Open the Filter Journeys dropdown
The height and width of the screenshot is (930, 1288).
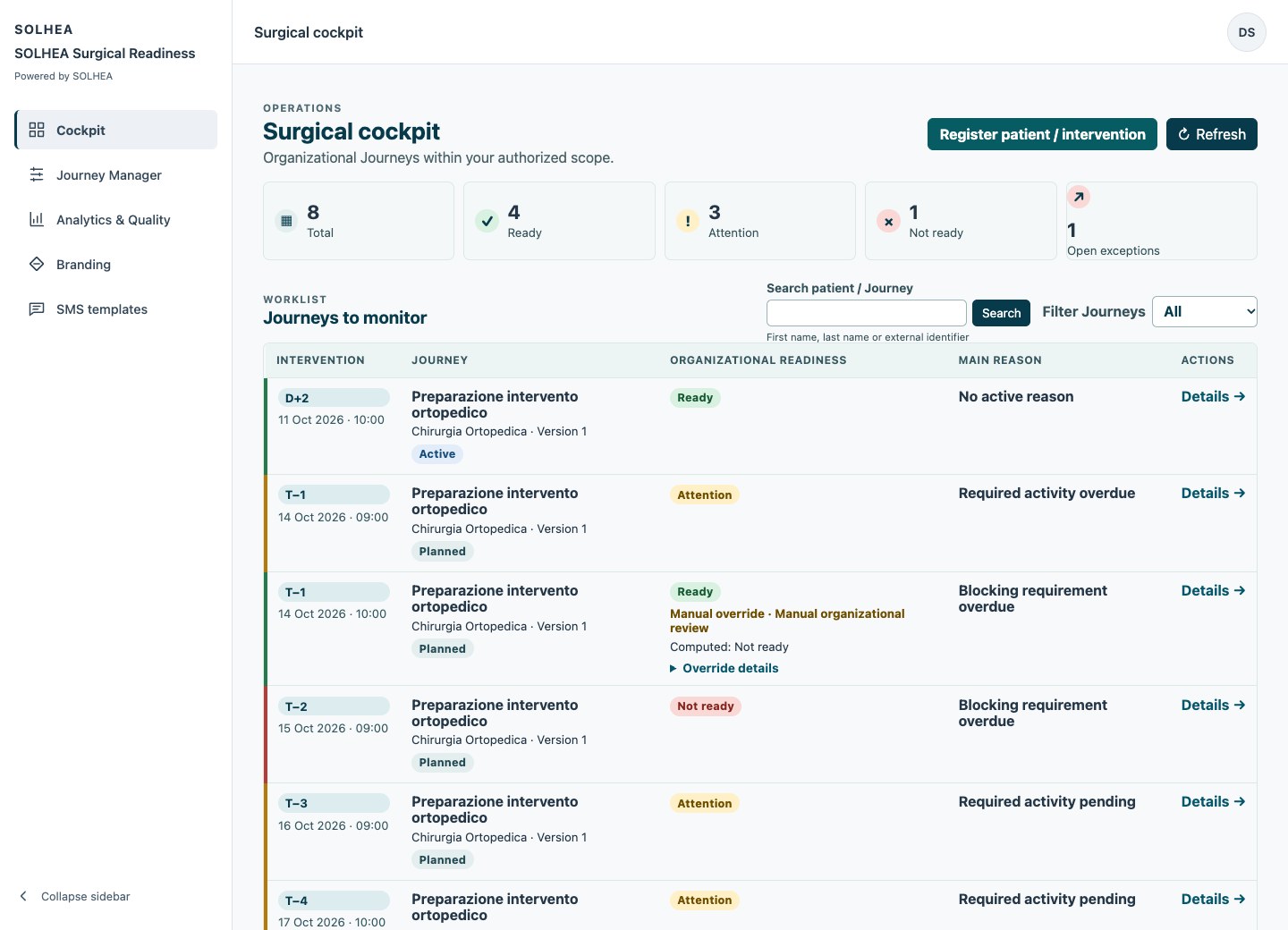point(1205,311)
